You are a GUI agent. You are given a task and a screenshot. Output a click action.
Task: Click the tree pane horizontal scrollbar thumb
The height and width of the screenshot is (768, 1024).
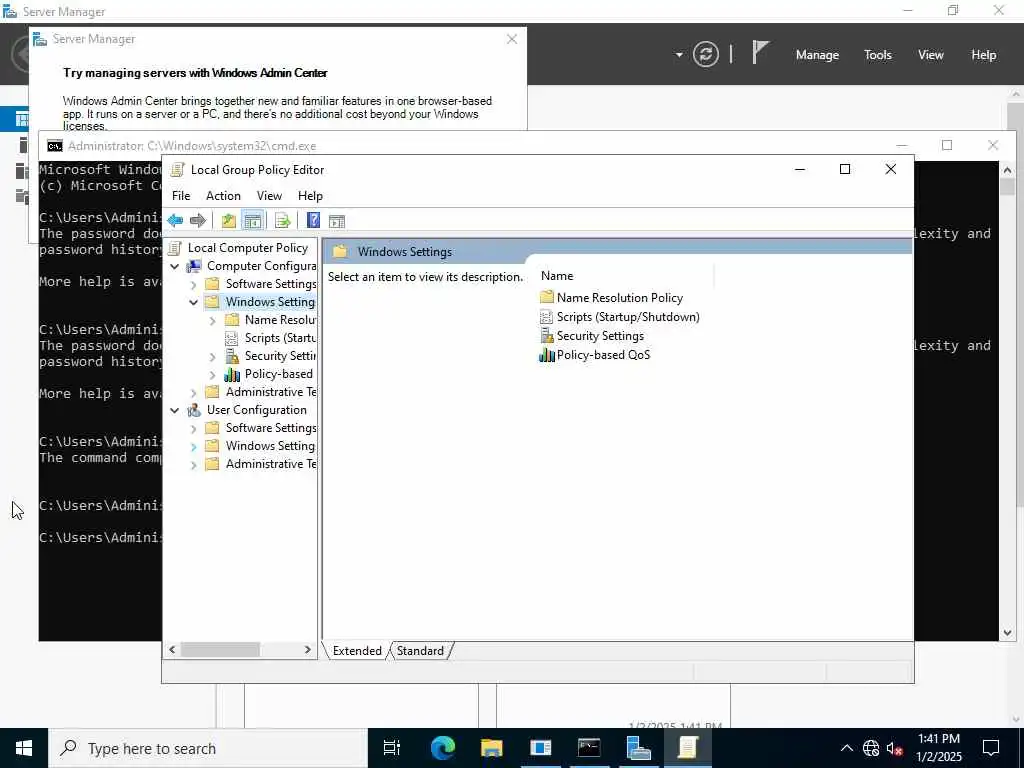point(220,650)
